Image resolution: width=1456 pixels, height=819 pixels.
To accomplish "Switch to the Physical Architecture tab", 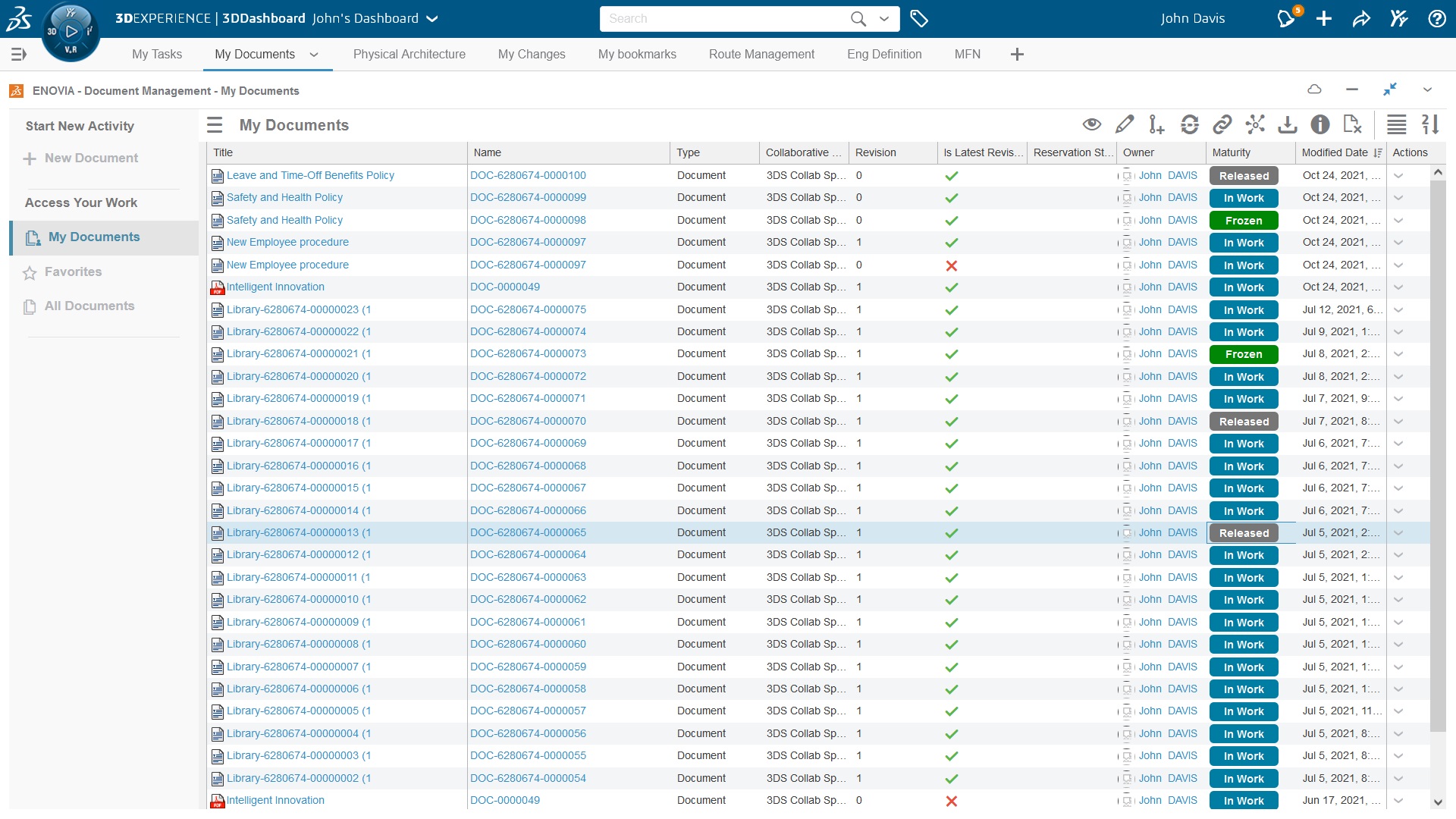I will tap(409, 55).
